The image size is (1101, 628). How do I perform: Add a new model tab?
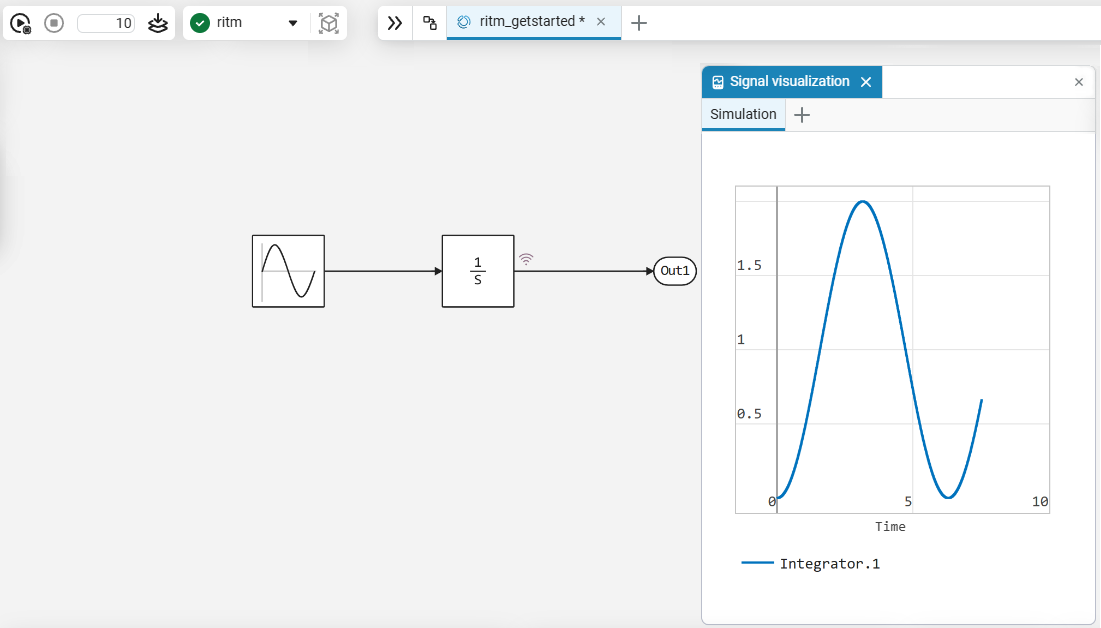(638, 23)
